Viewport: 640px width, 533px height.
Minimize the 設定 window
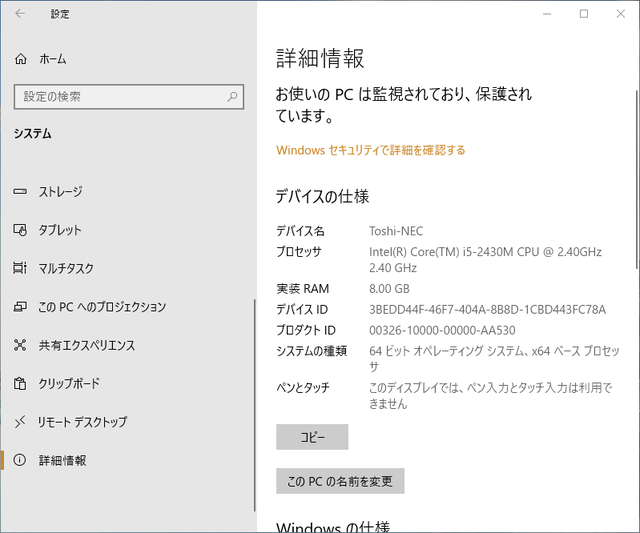[x=547, y=14]
